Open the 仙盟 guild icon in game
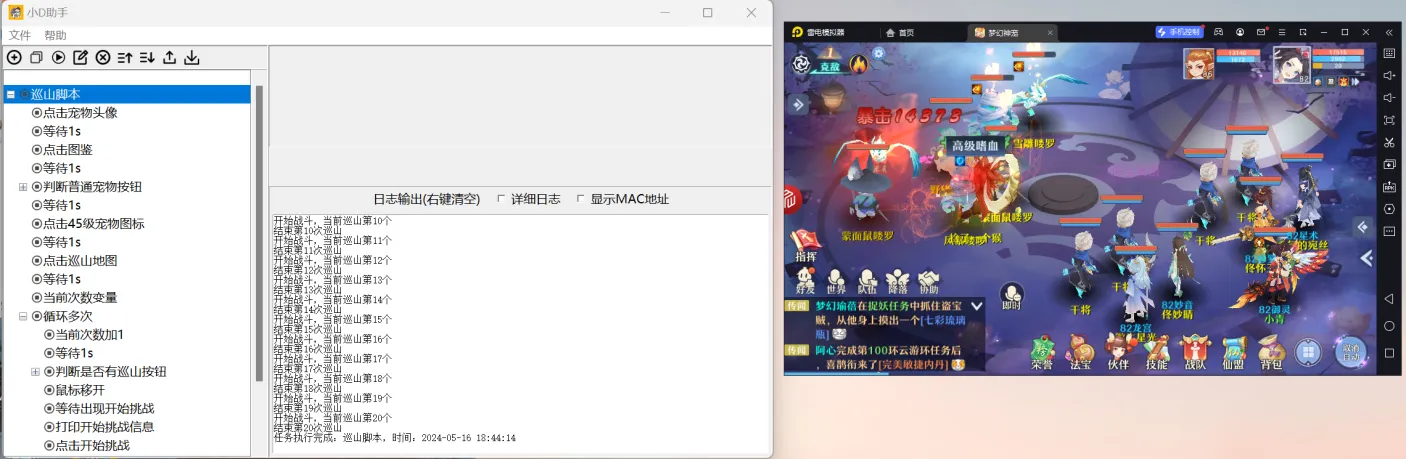The width and height of the screenshot is (1406, 459). pyautogui.click(x=1233, y=354)
